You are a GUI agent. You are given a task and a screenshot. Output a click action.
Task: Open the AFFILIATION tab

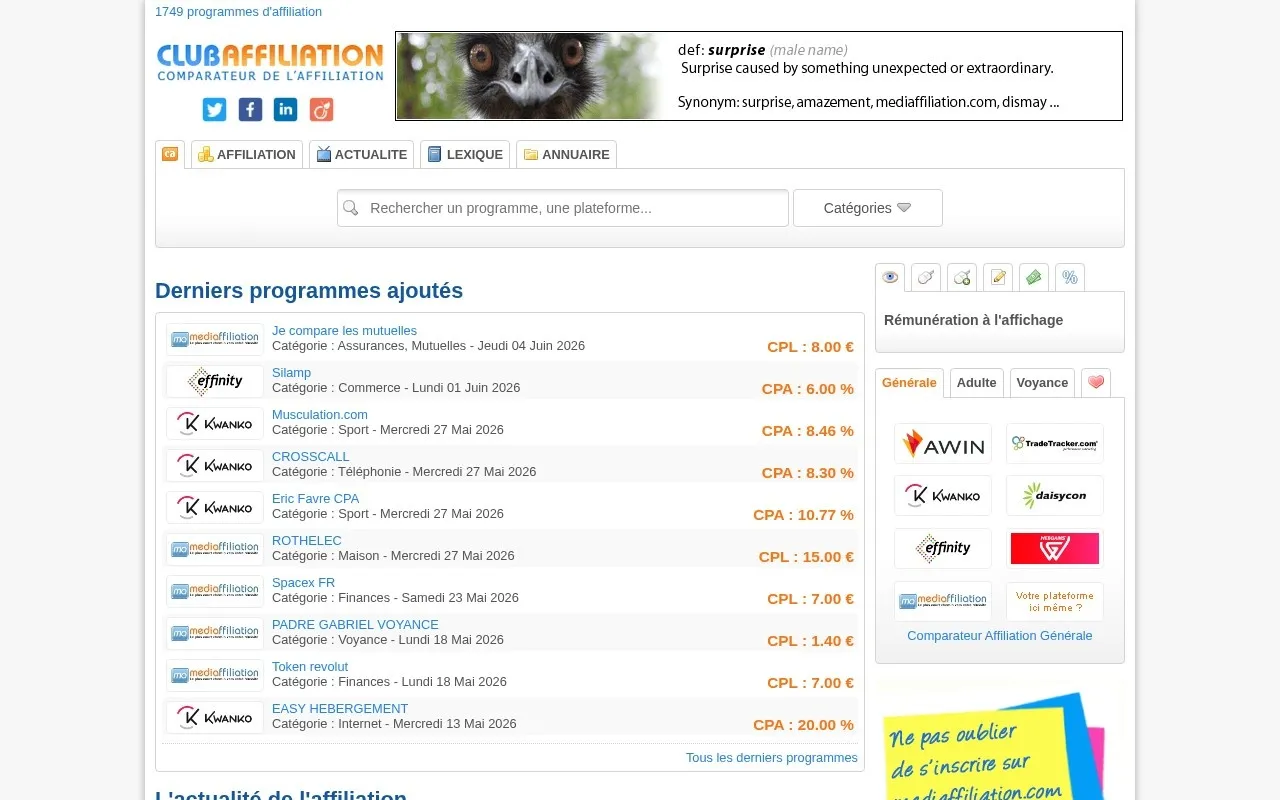click(247, 154)
